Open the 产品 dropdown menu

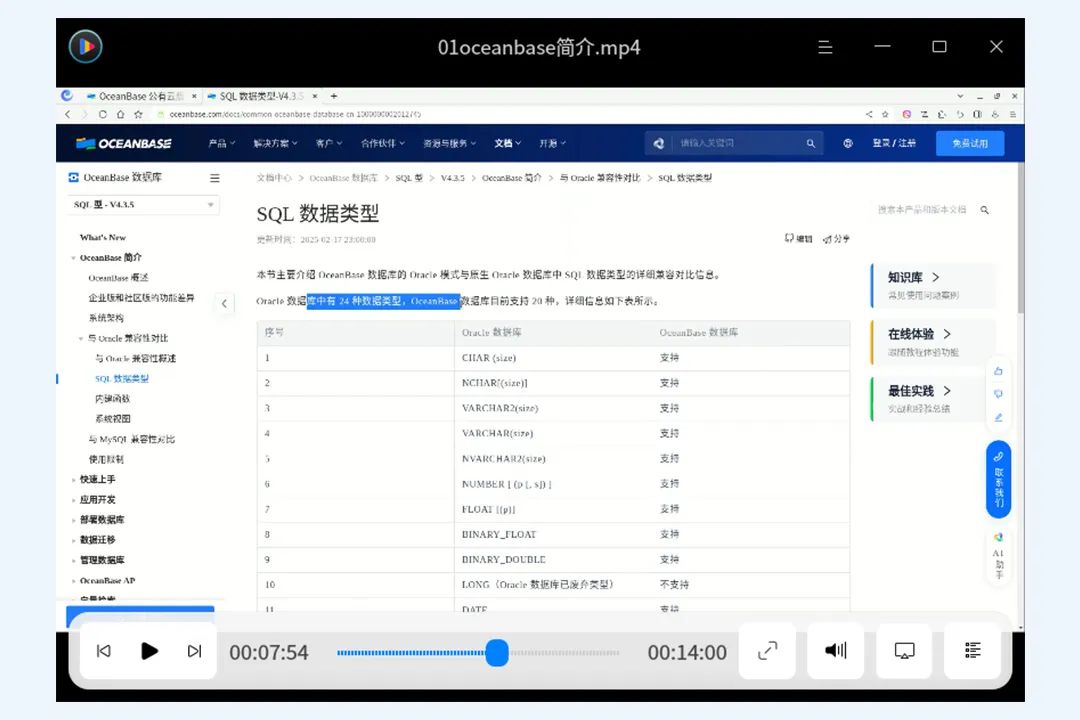click(222, 143)
